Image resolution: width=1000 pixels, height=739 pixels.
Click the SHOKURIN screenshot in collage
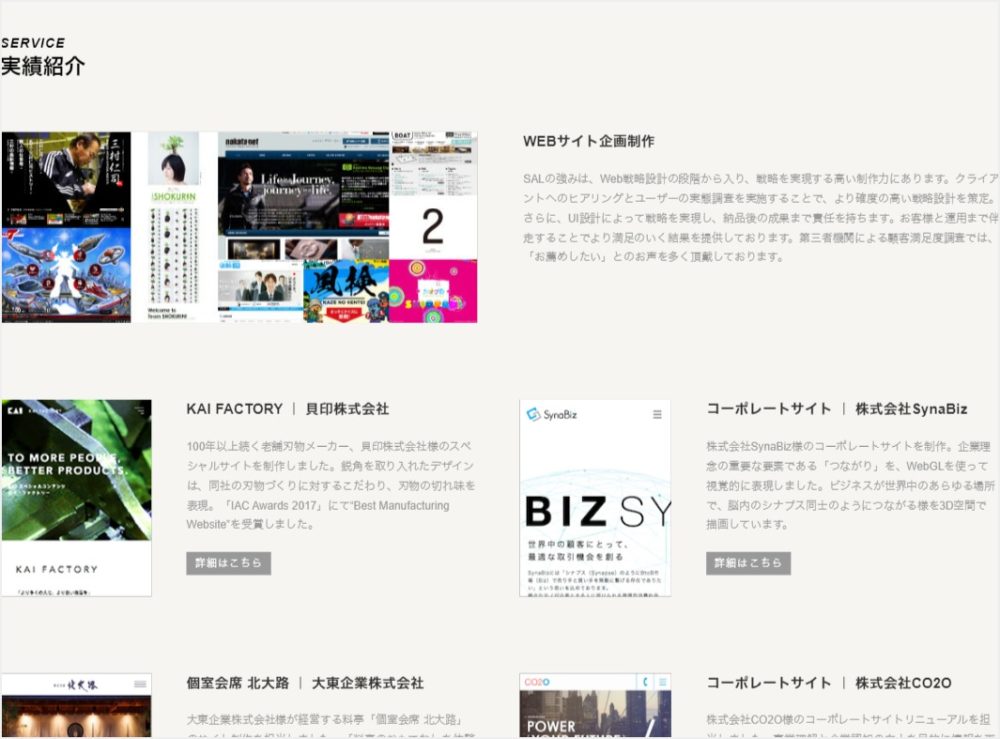pyautogui.click(x=174, y=227)
